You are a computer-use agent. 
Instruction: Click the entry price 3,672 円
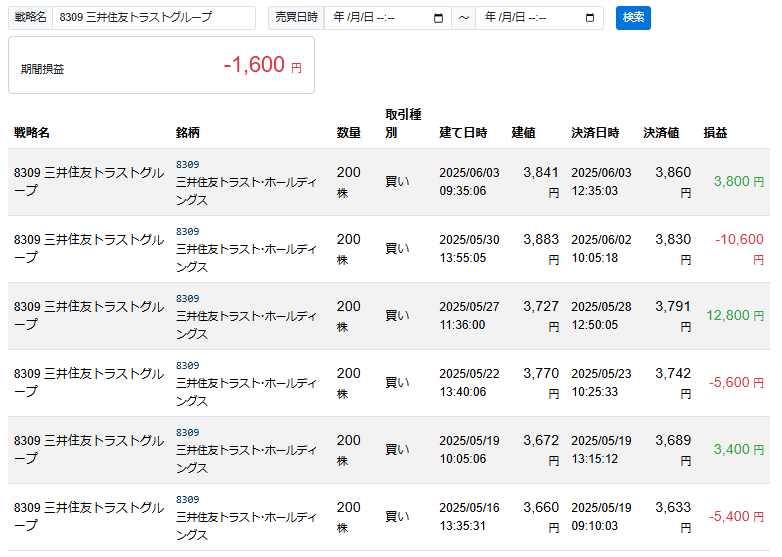pyautogui.click(x=541, y=449)
